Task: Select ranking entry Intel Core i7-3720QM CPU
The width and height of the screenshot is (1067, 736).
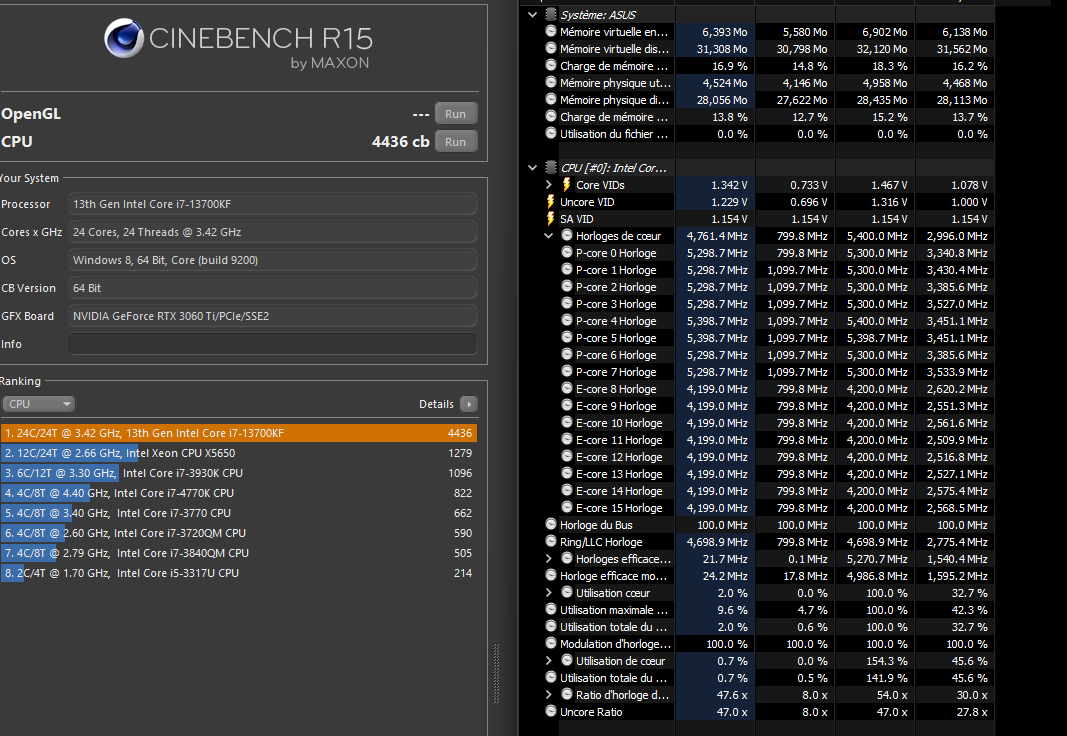Action: [238, 533]
